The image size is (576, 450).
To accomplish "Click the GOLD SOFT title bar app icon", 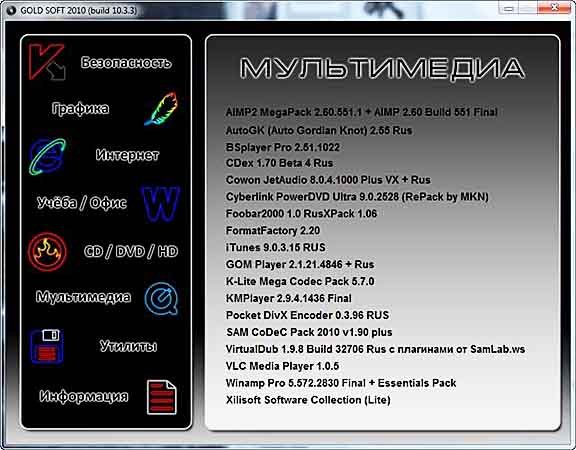I will coord(11,10).
